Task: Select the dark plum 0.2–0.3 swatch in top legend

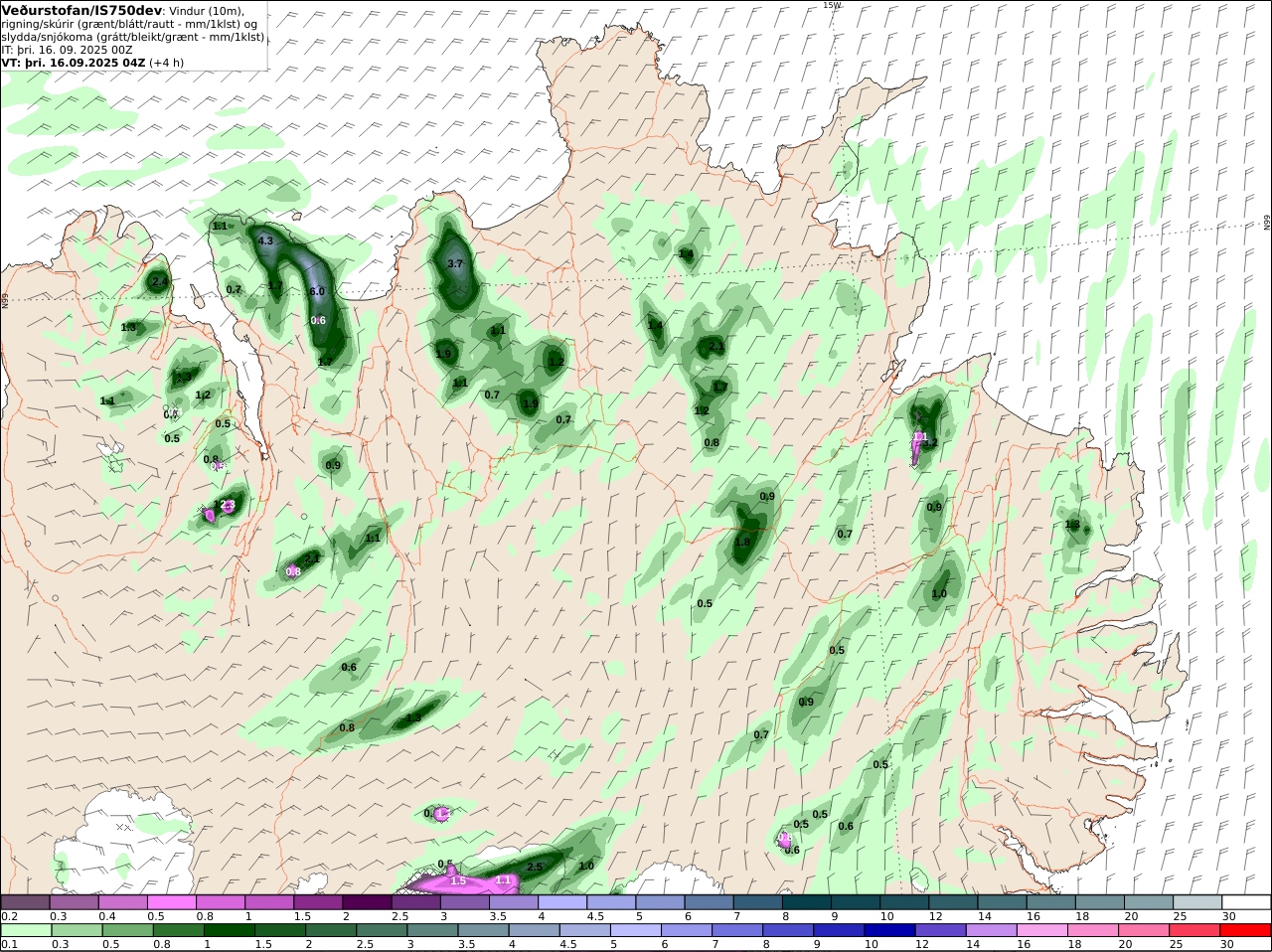Action: (26, 902)
